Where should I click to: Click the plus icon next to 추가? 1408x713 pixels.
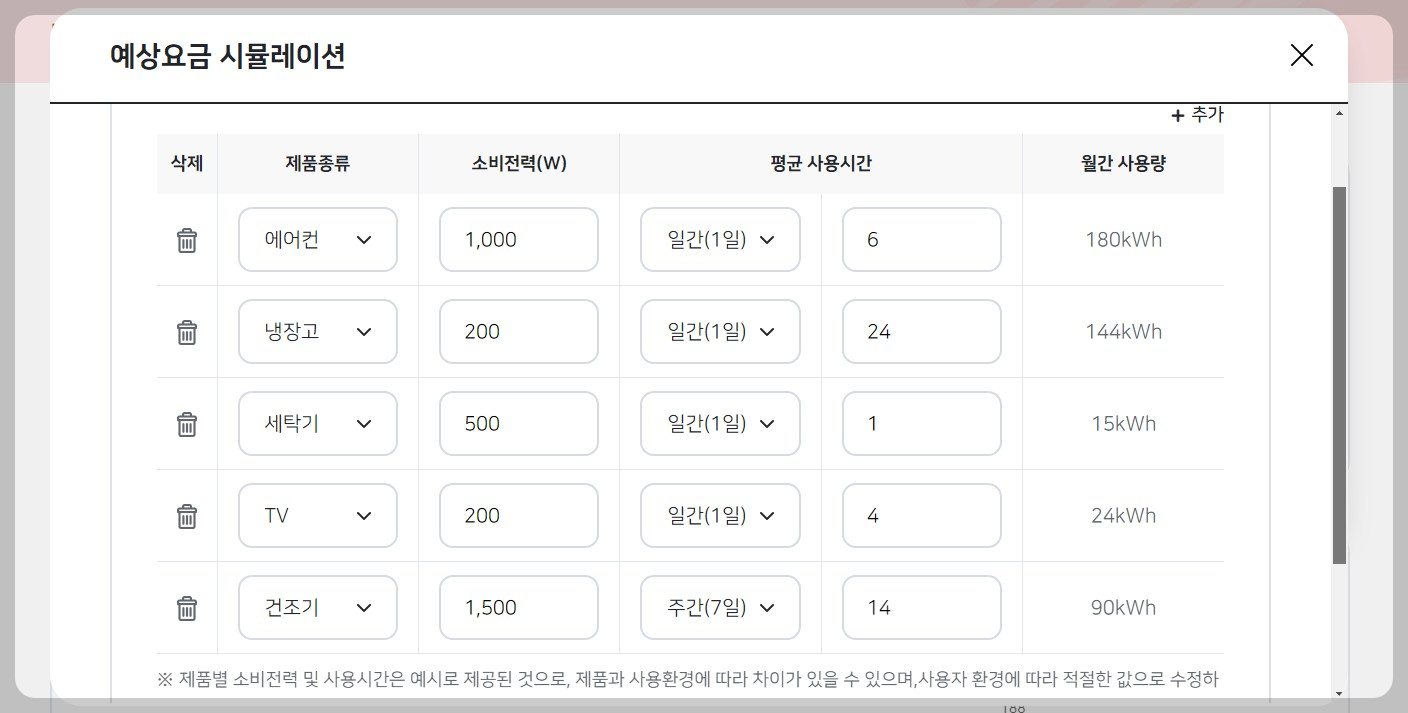pyautogui.click(x=1177, y=114)
